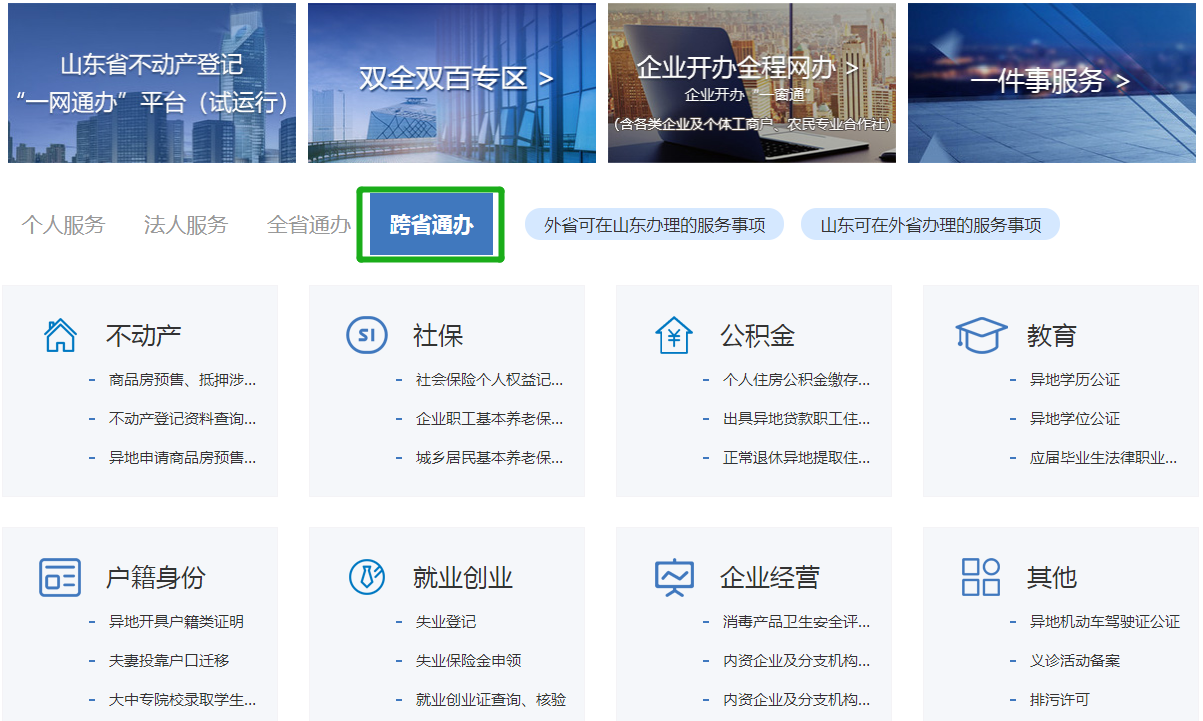1203x721 pixels.
Task: Open the 双全双百专区 banner
Action: [452, 83]
